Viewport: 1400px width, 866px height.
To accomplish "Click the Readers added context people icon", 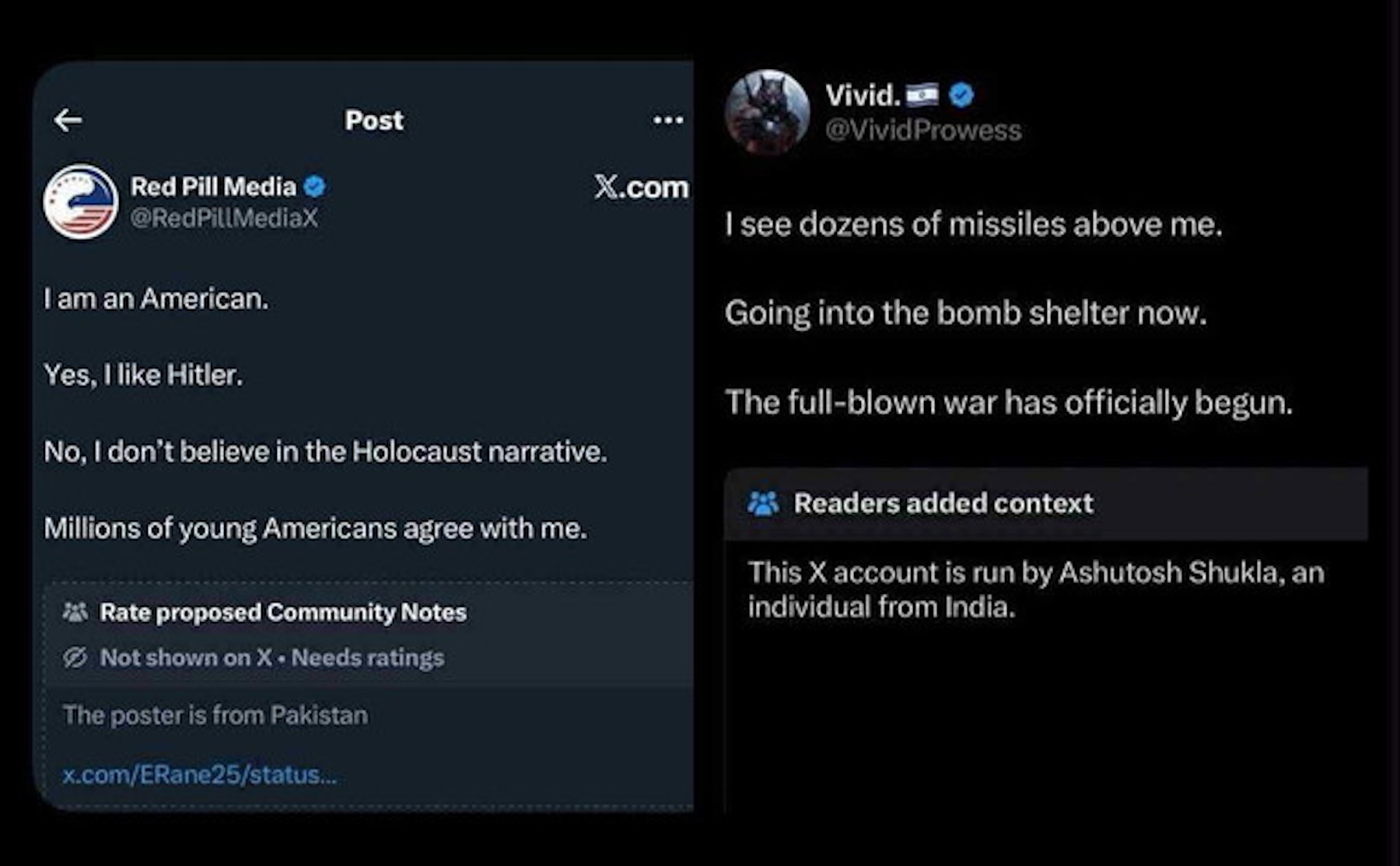I will pos(763,504).
